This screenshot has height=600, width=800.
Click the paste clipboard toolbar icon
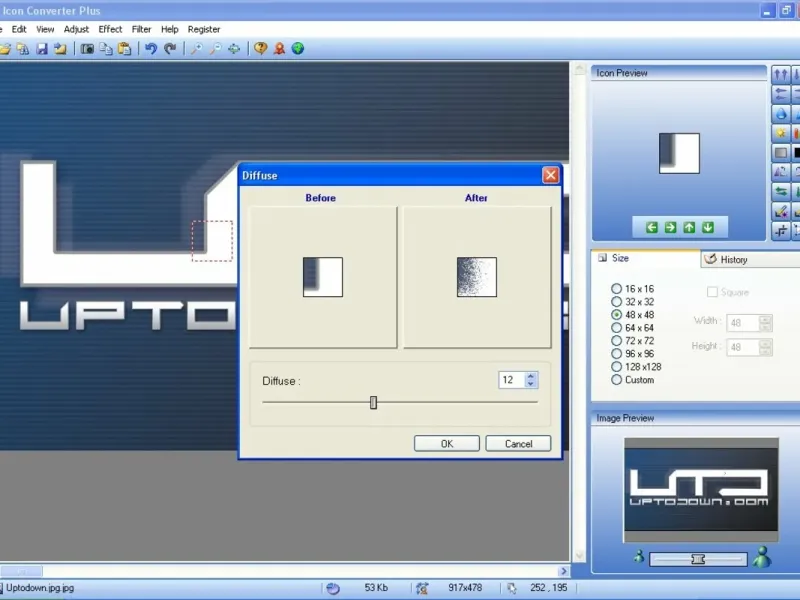tap(124, 49)
